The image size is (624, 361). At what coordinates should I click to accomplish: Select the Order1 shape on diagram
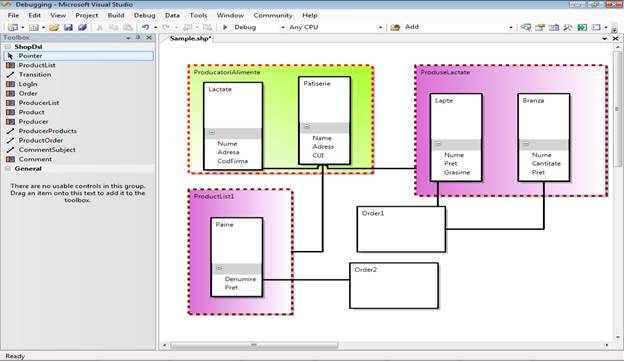click(401, 229)
